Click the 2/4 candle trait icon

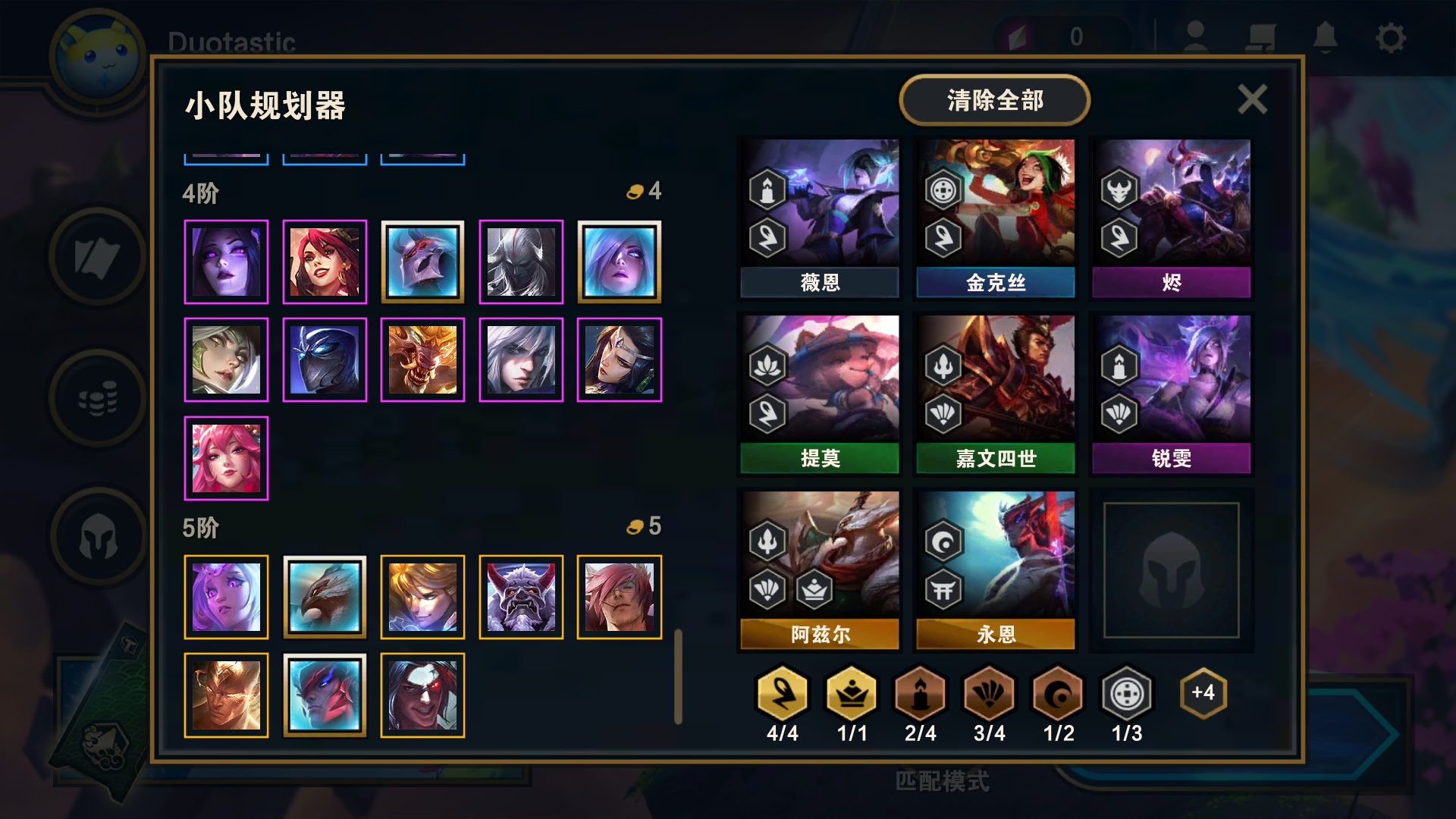(920, 693)
